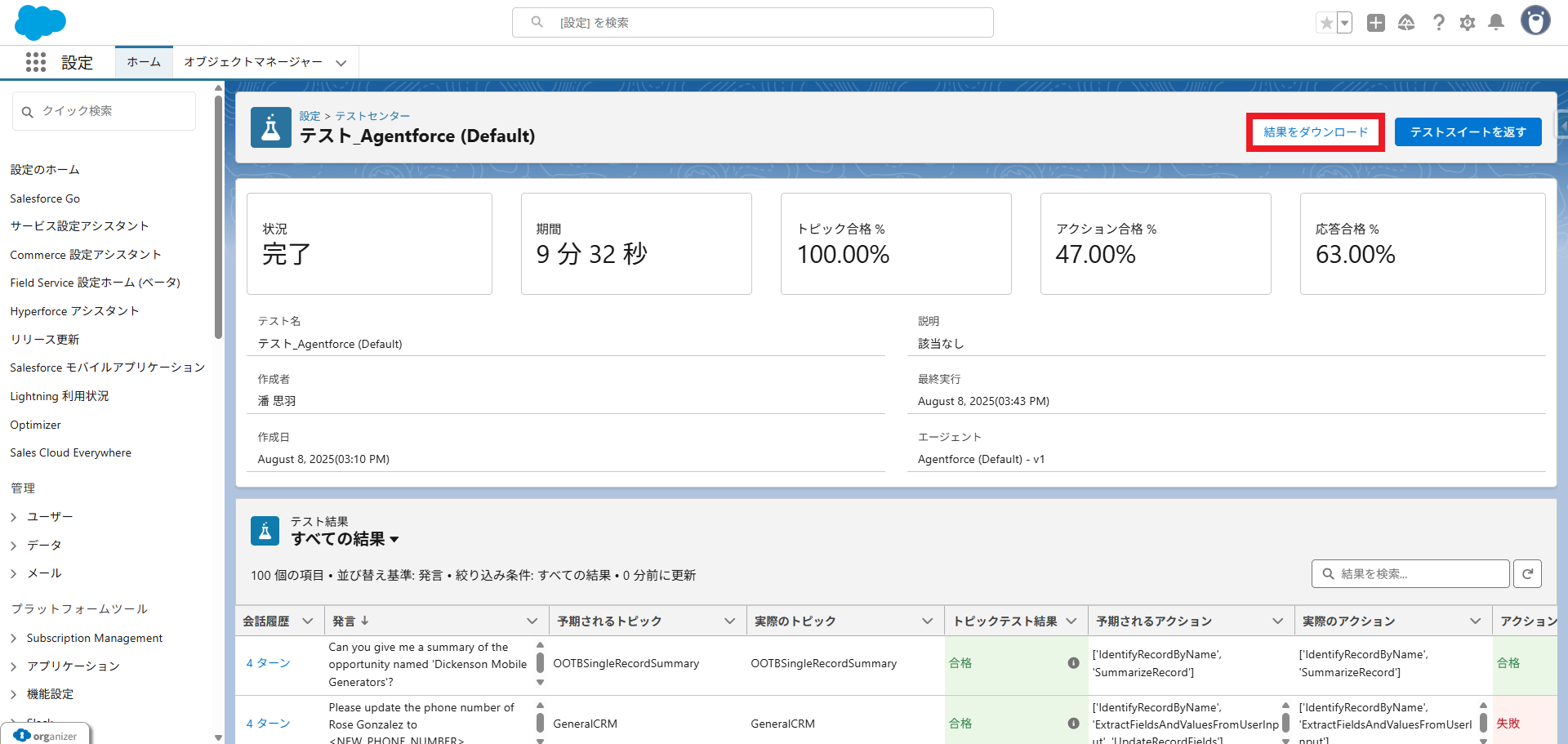This screenshot has height=744, width=1568.
Task: Open the organizer widget at bottom left
Action: click(x=46, y=735)
